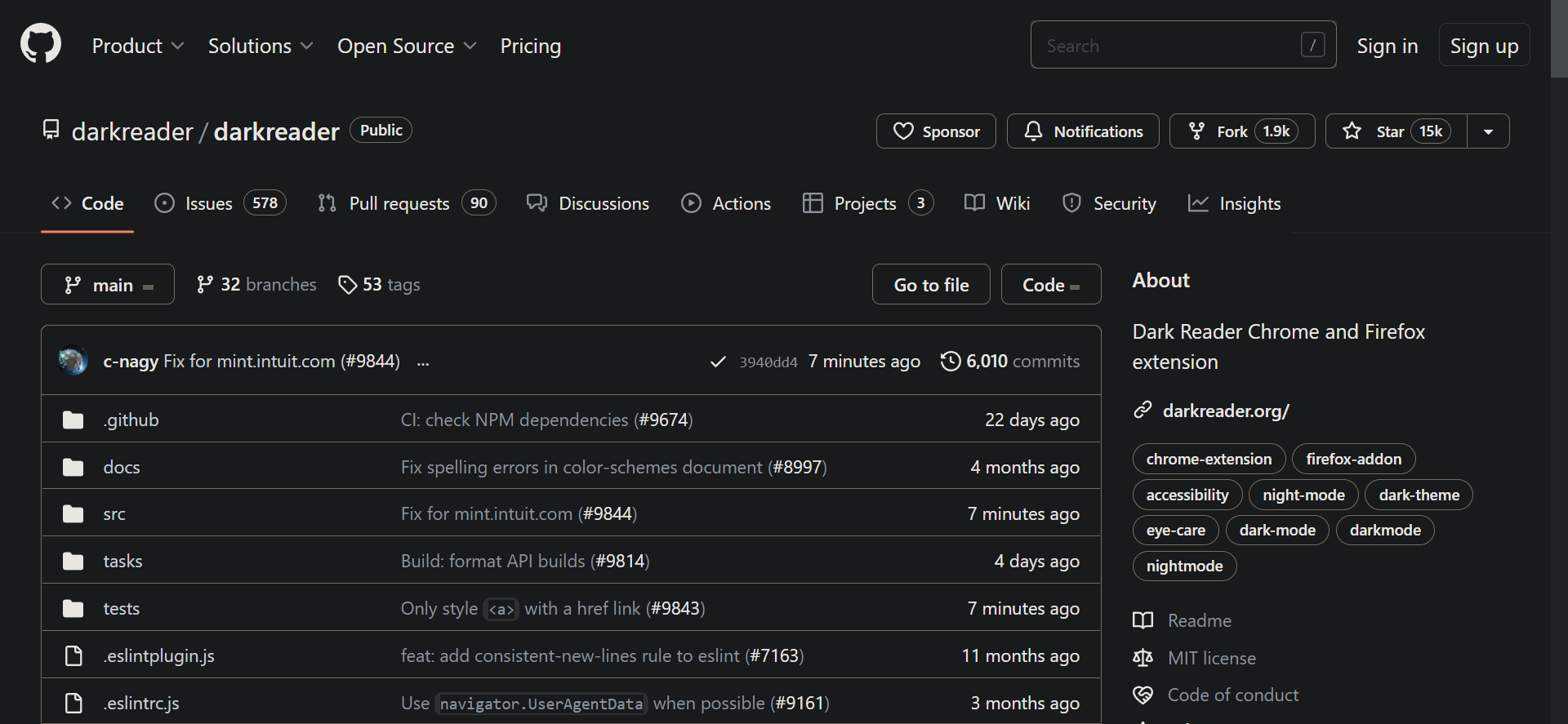Click the c-nagy author avatar

pyautogui.click(x=73, y=361)
